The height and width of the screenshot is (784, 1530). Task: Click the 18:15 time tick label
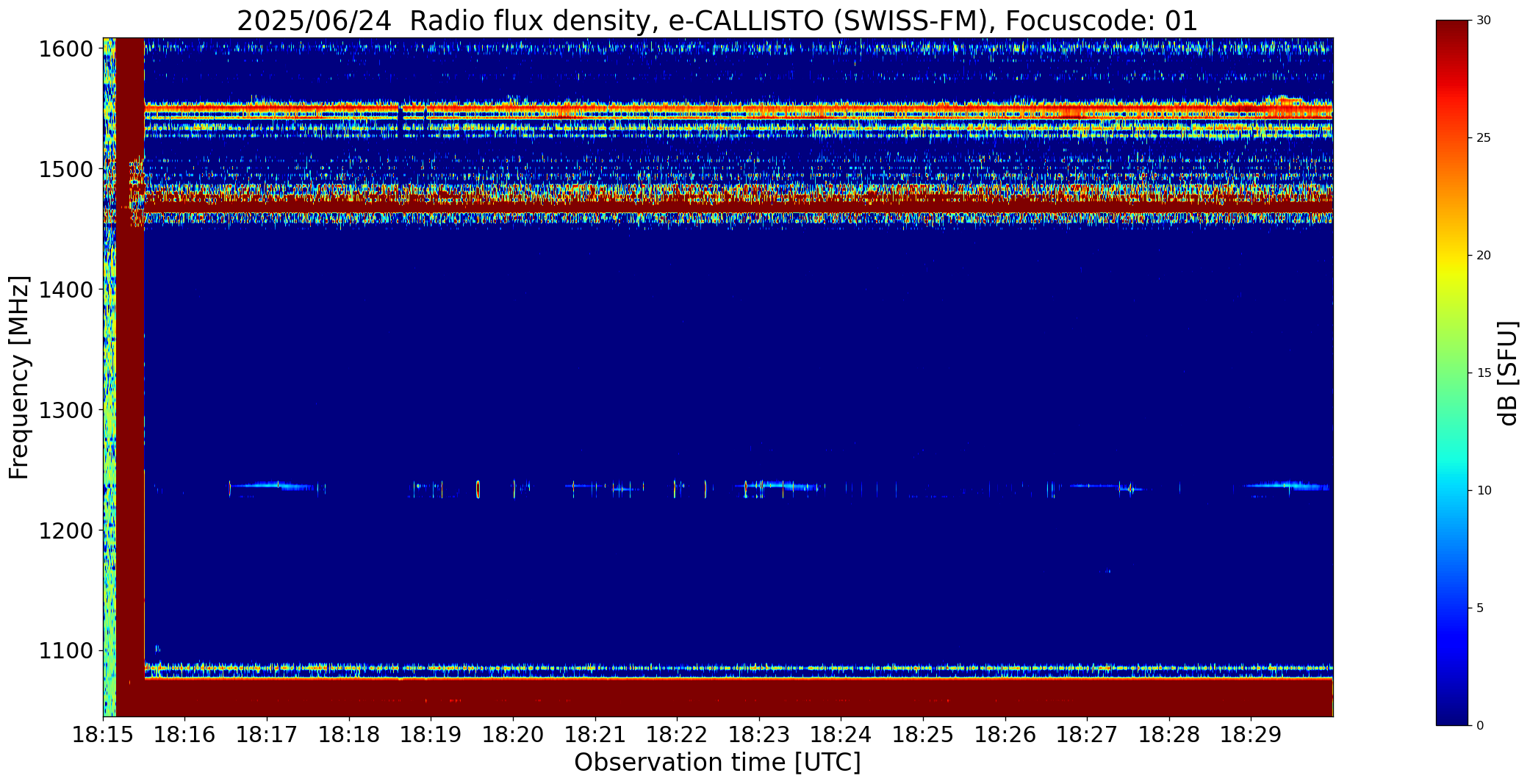tap(103, 735)
